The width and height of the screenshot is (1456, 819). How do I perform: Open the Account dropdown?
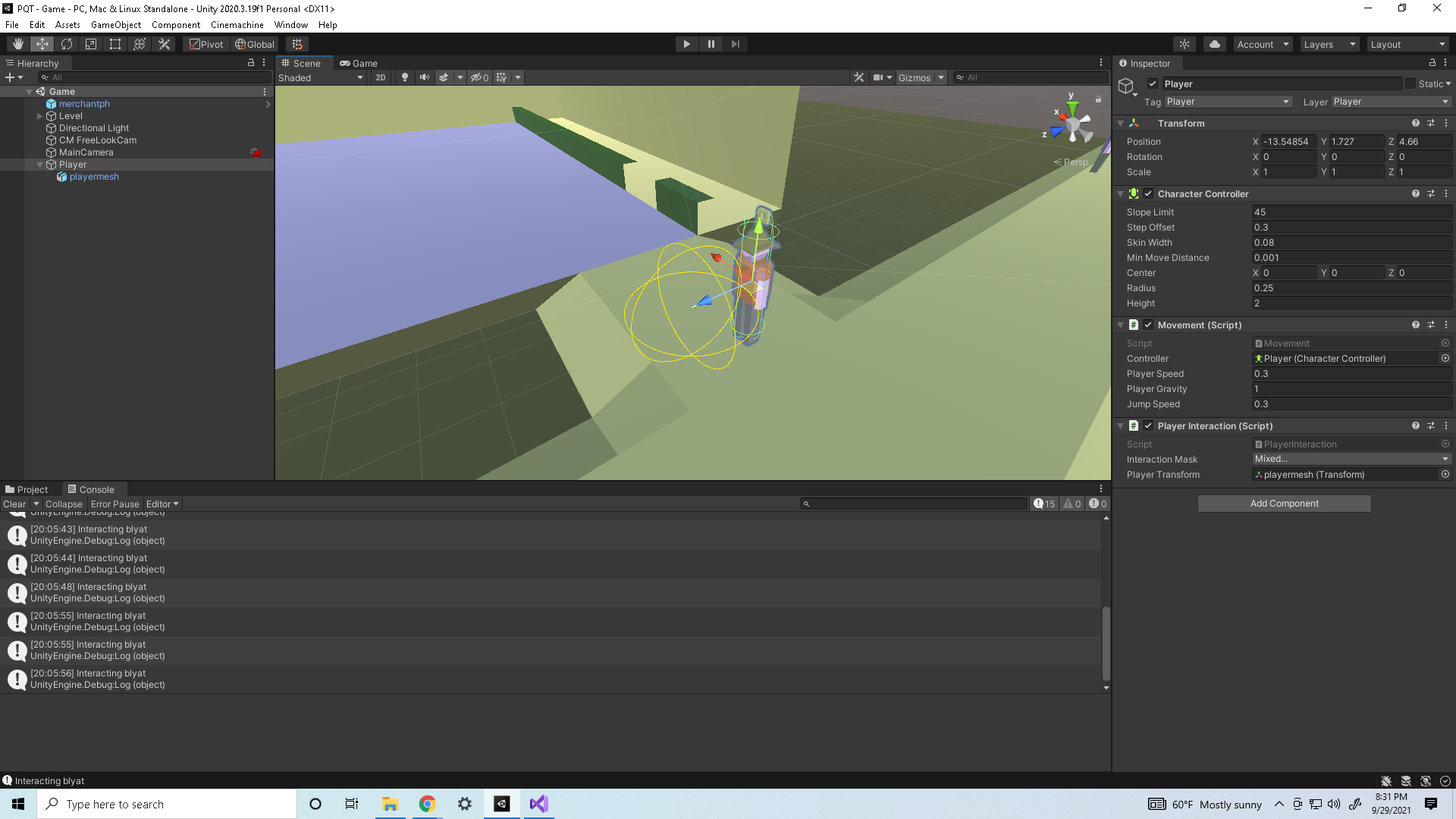click(x=1263, y=44)
